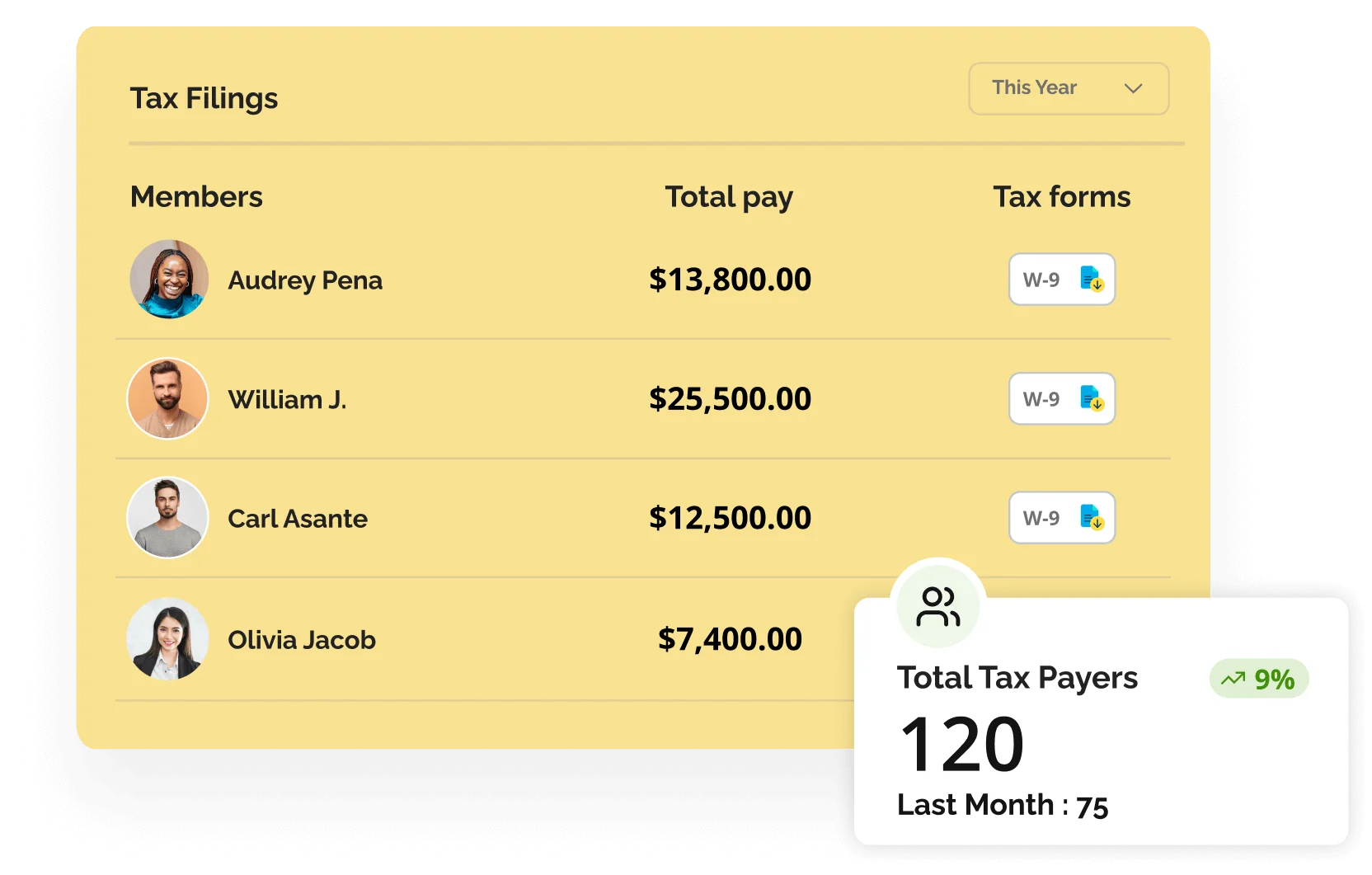Open Olivia Jacob's avatar image
Viewport: 1372px width, 875px height.
[x=168, y=638]
